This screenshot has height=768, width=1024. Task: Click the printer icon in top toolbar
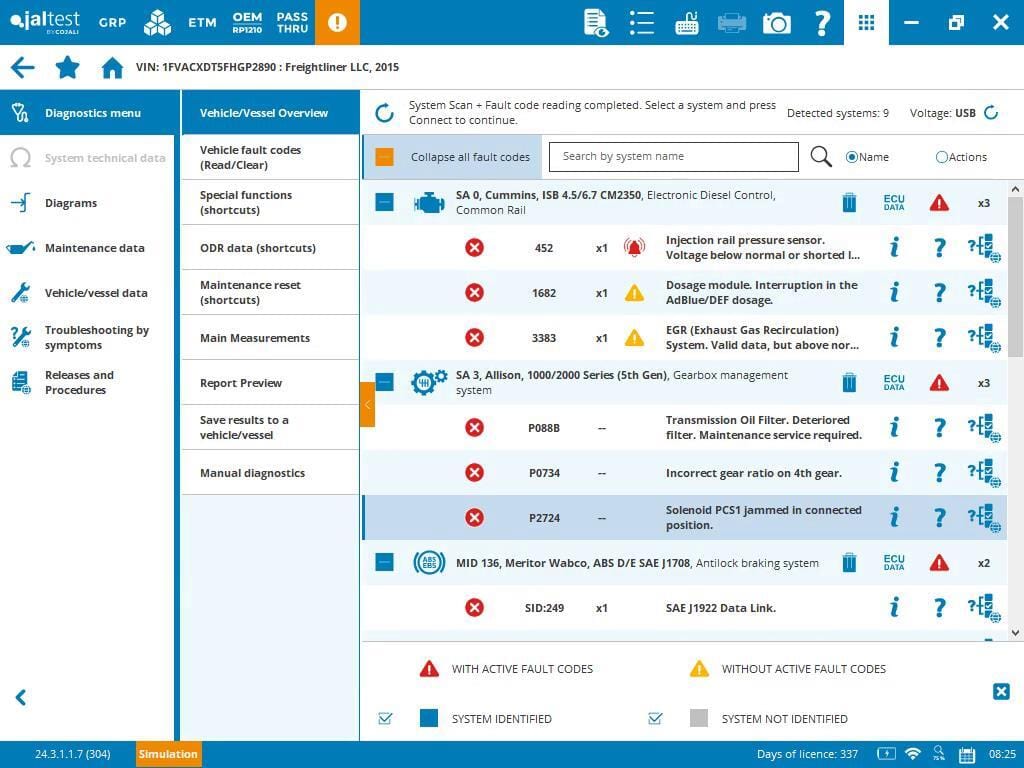tap(732, 23)
